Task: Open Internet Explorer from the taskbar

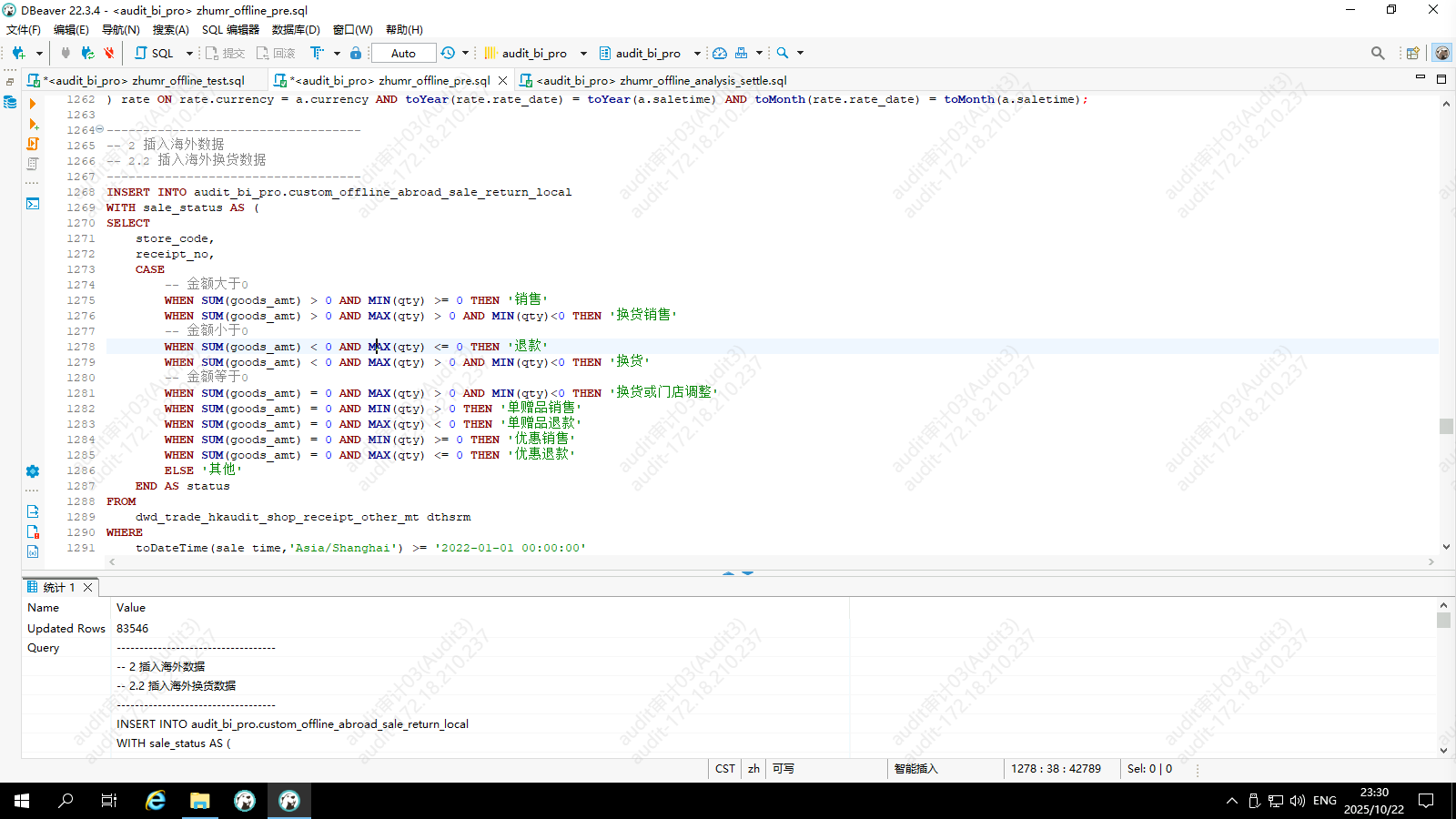Action: coord(156,801)
